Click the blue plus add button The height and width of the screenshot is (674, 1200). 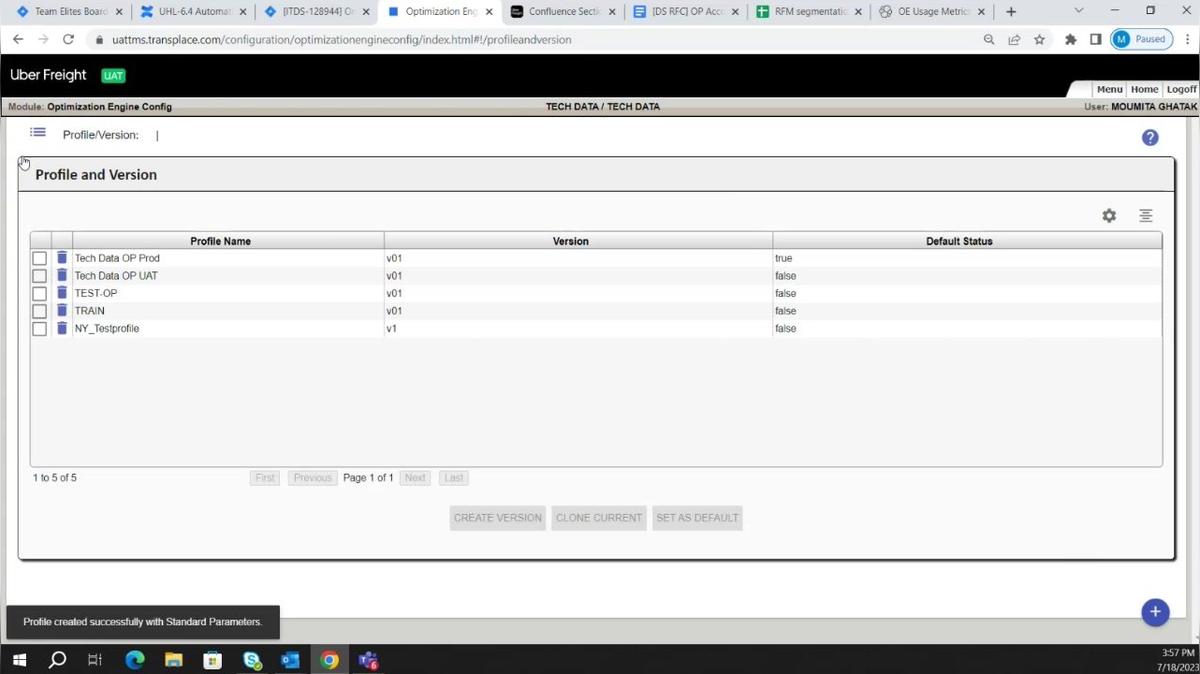pyautogui.click(x=1155, y=612)
